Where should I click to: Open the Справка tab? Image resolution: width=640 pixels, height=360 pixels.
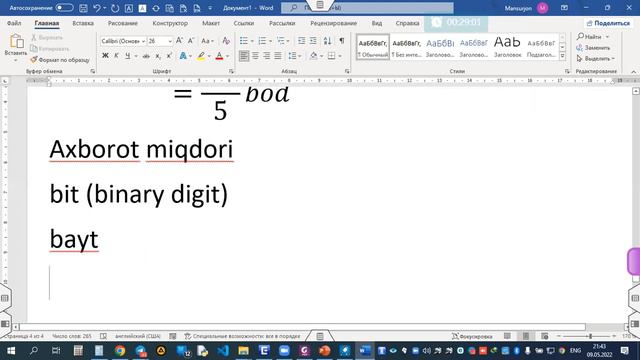tap(407, 23)
